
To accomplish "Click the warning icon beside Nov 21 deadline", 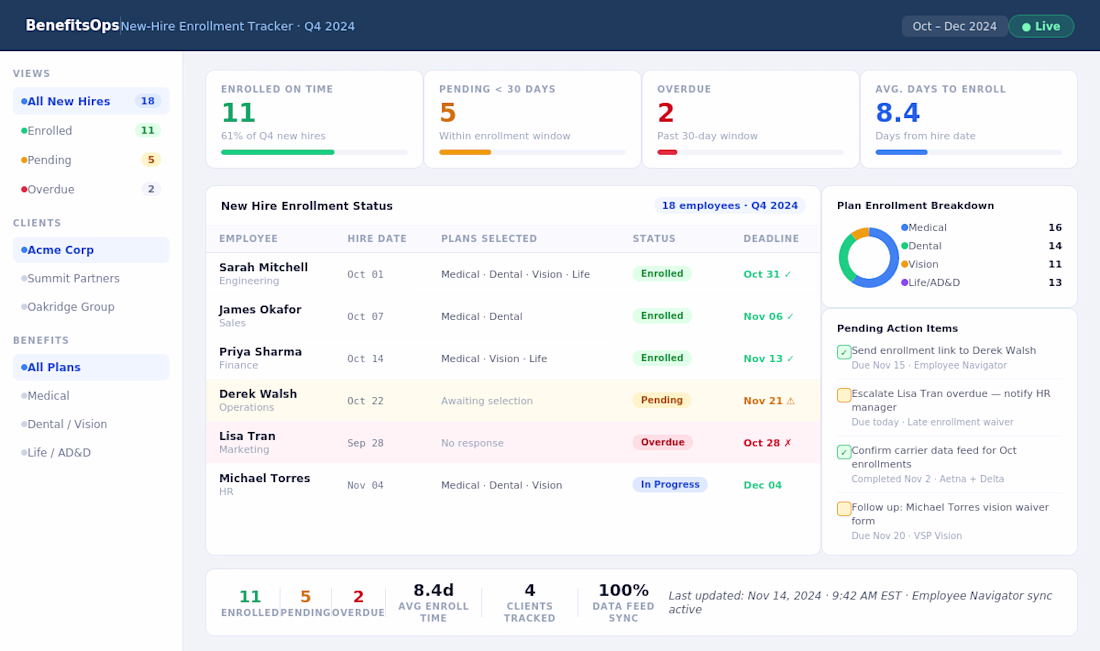I will (x=791, y=401).
